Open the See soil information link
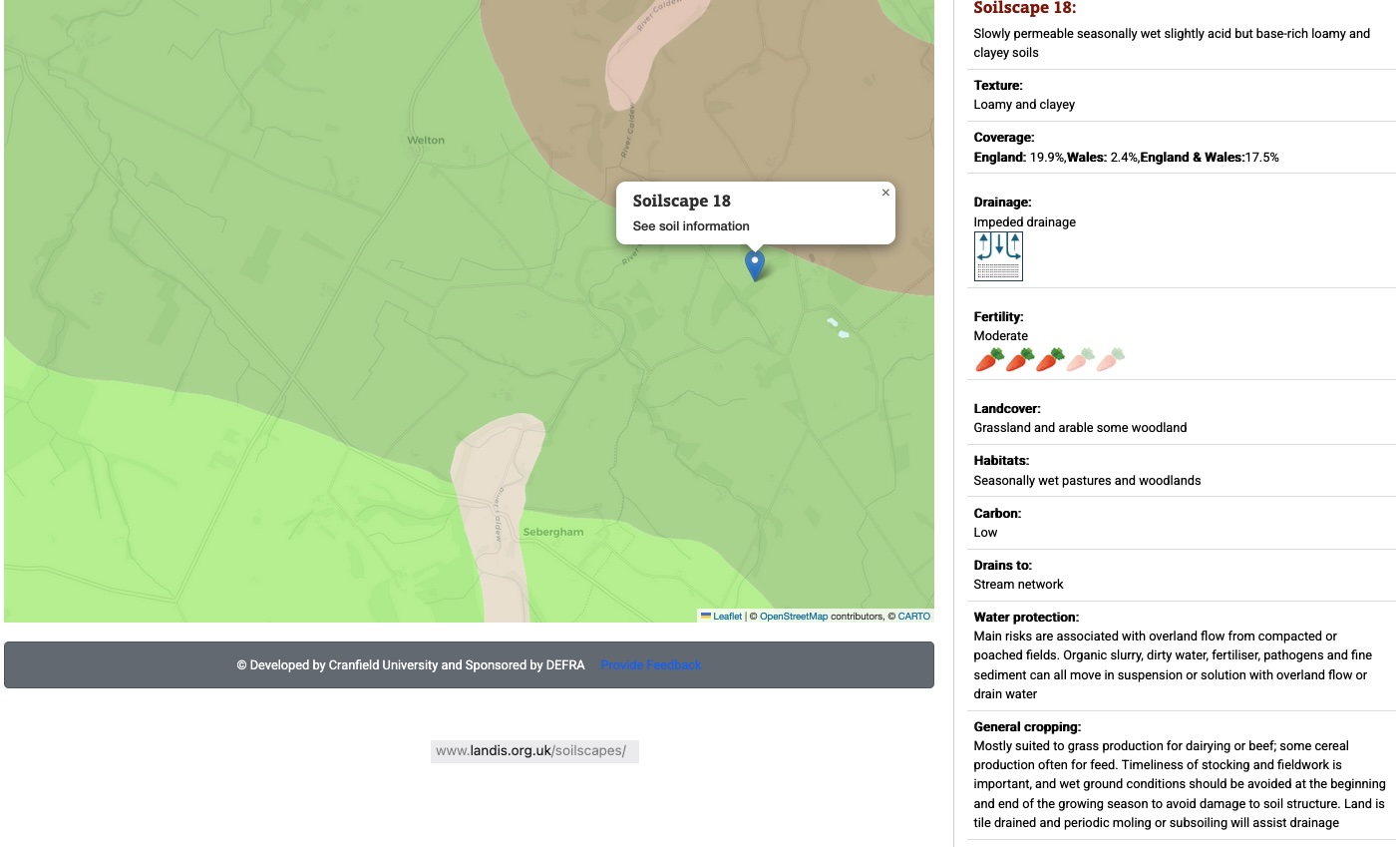 click(691, 226)
